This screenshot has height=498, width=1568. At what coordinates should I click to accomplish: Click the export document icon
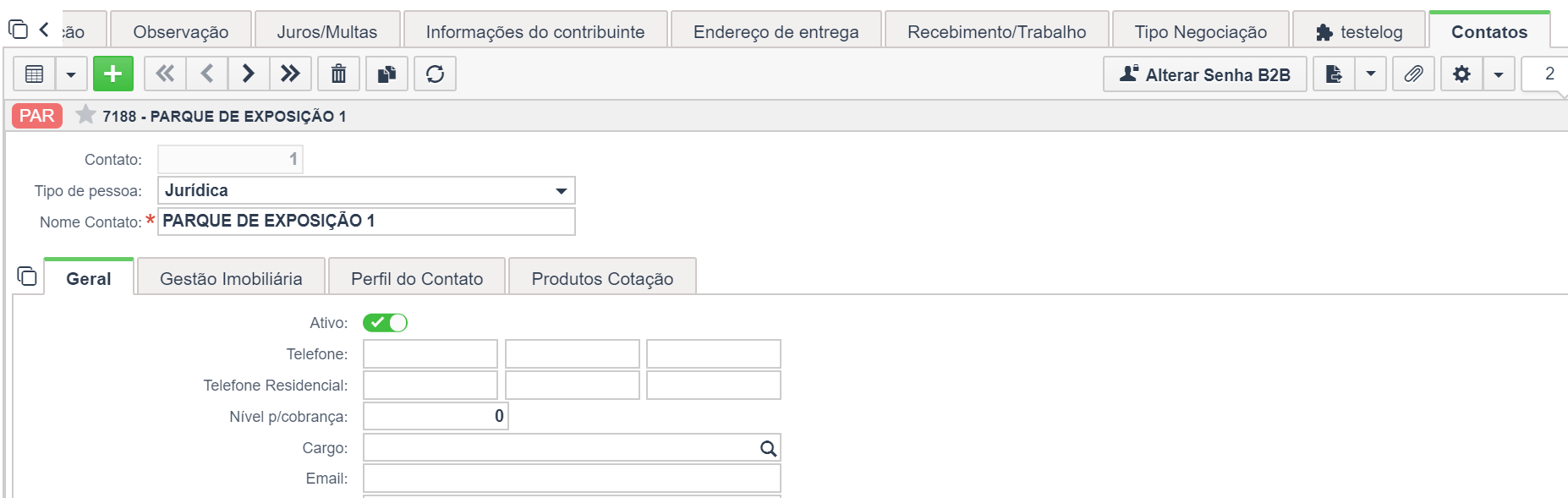(x=1334, y=74)
